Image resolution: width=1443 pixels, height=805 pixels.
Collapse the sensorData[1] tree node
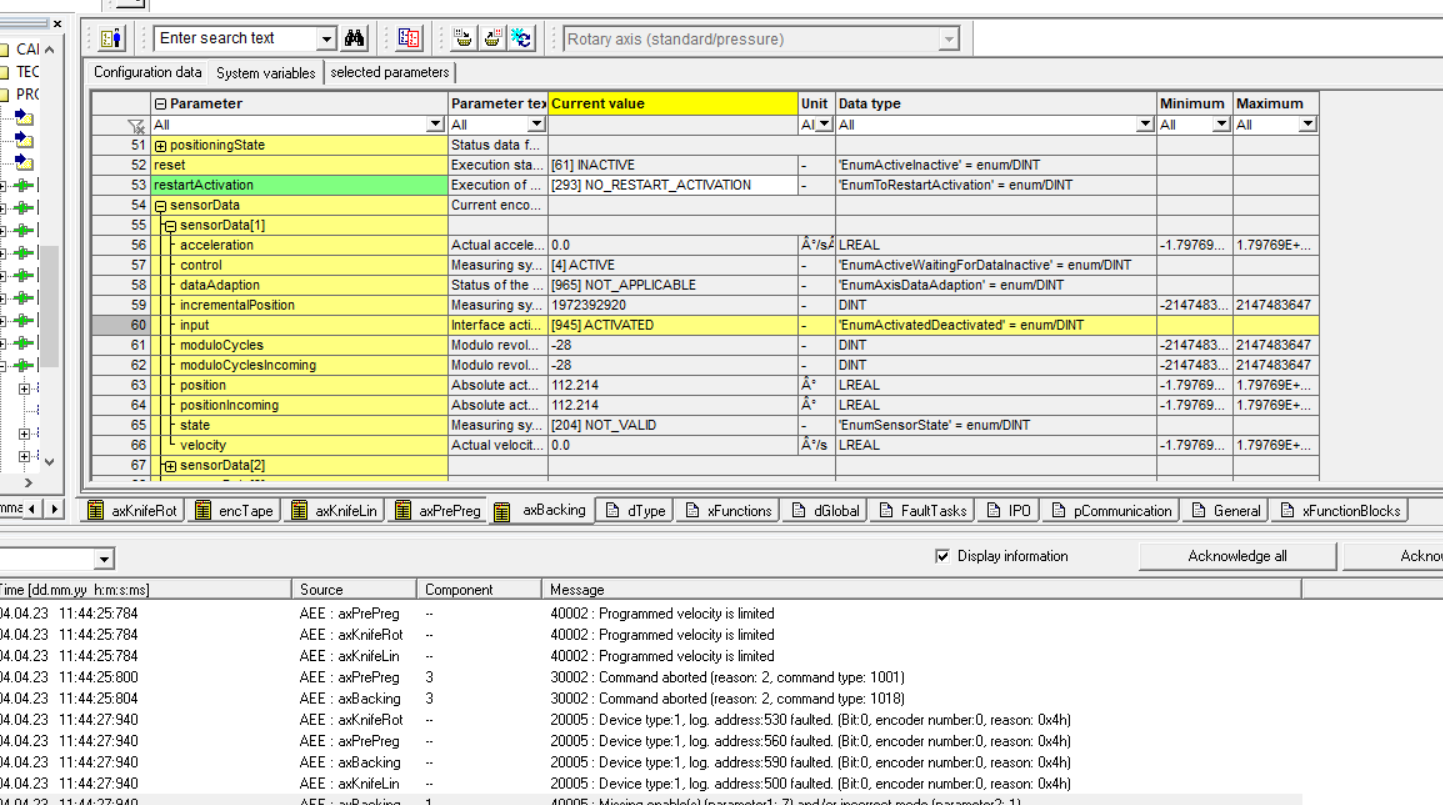[170, 226]
